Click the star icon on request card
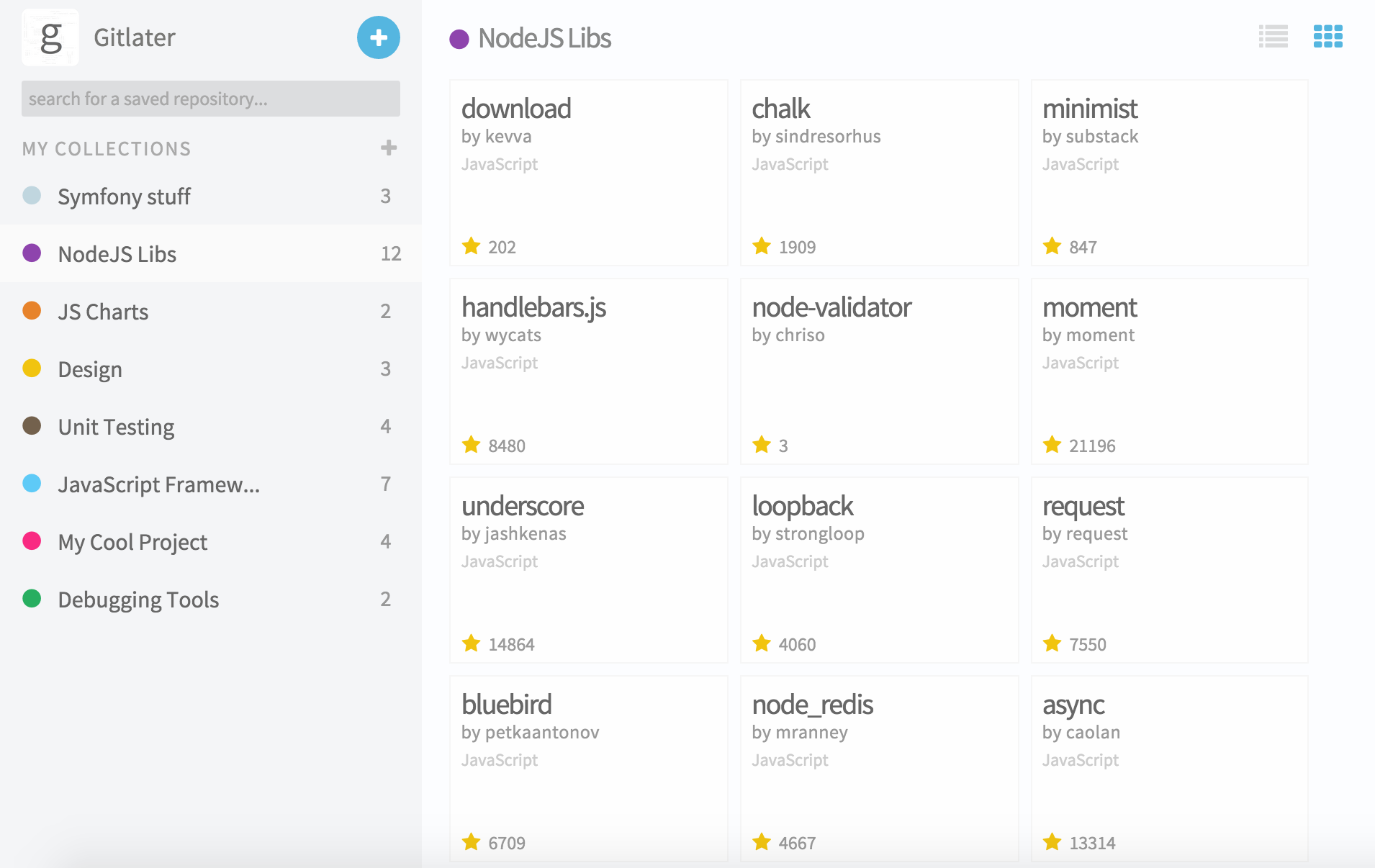This screenshot has height=868, width=1375. click(1052, 643)
